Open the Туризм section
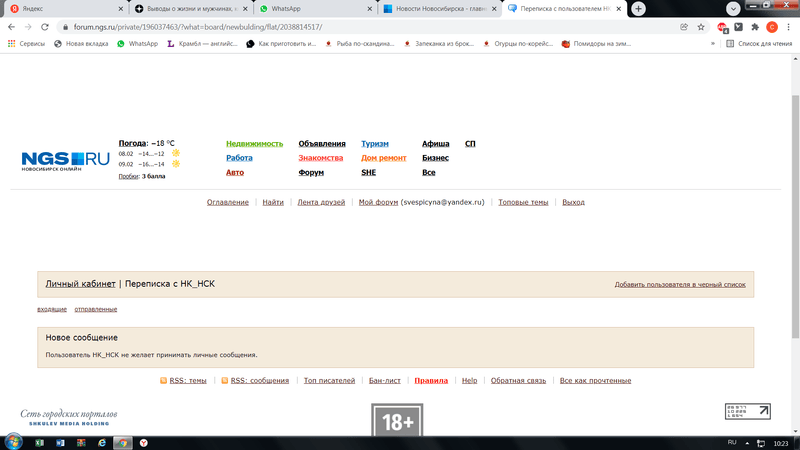The height and width of the screenshot is (450, 800). tap(375, 144)
